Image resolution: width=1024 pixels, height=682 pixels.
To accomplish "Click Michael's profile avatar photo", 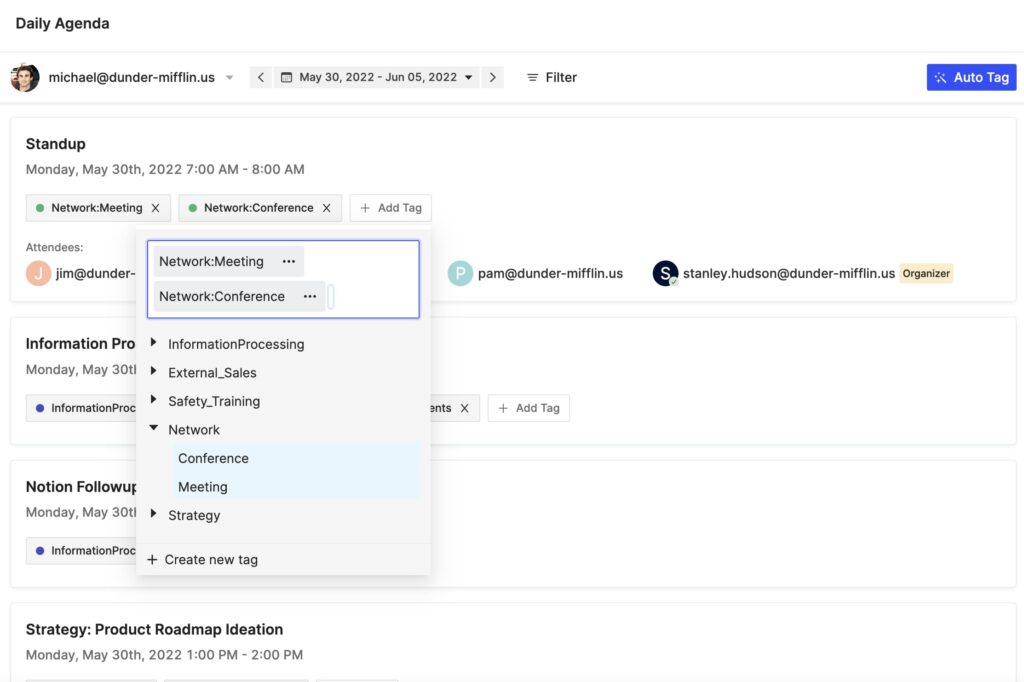I will [25, 77].
